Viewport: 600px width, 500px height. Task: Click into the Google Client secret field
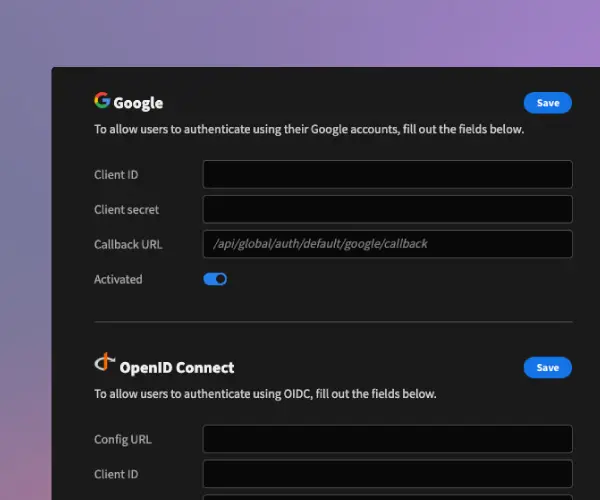[x=387, y=210]
